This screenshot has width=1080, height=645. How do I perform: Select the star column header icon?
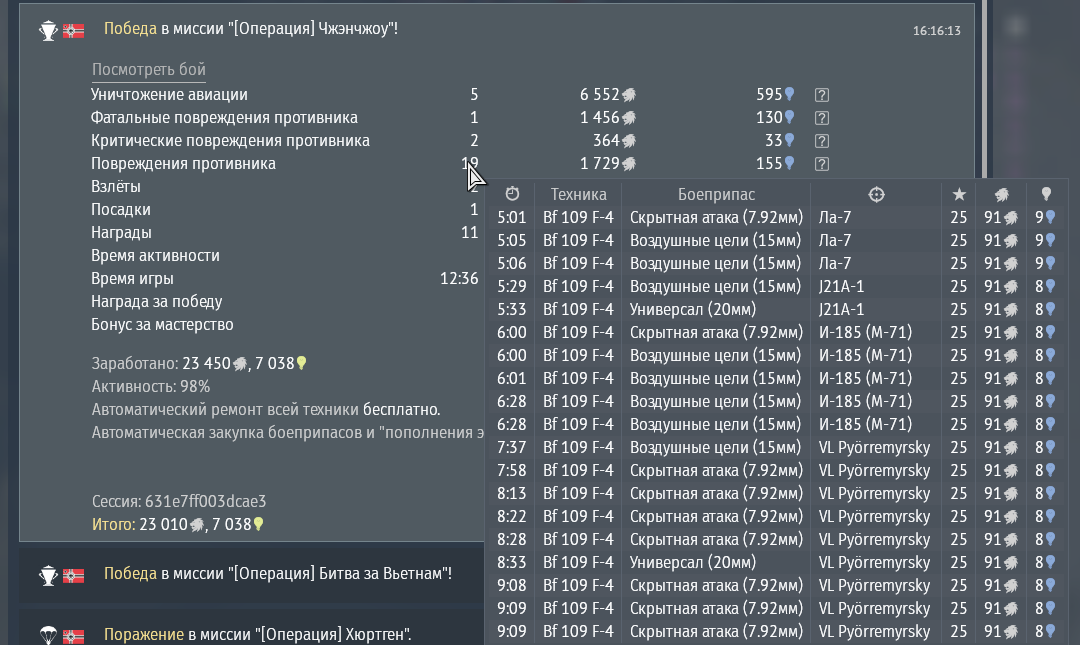959,194
